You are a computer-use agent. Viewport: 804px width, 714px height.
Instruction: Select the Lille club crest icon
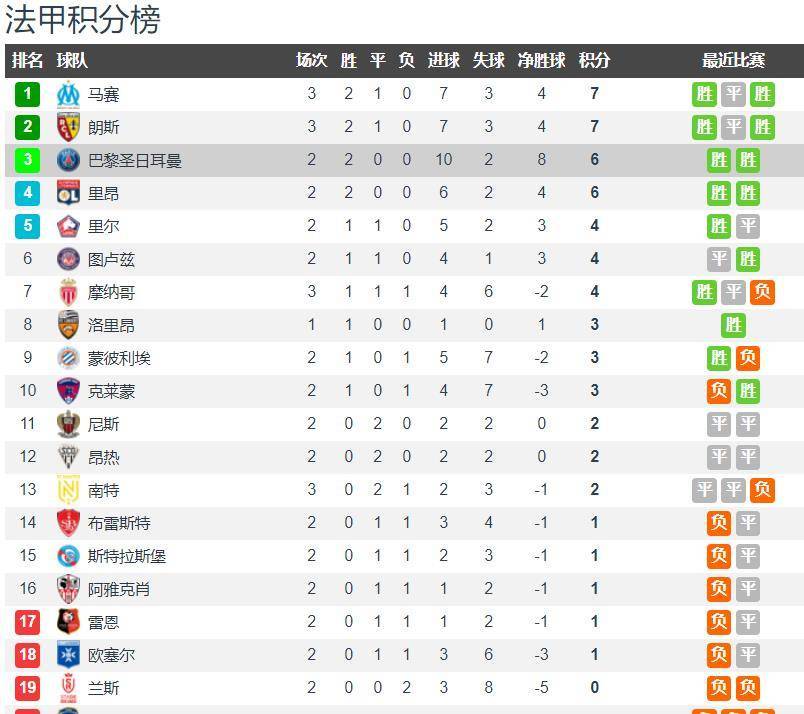click(68, 226)
